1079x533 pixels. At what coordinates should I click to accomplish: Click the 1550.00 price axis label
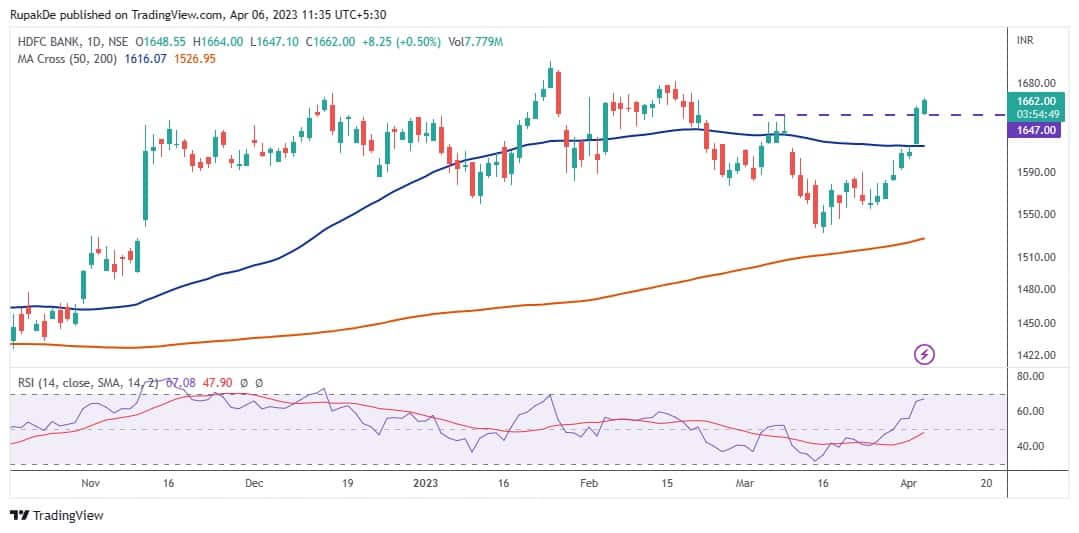tap(1036, 215)
